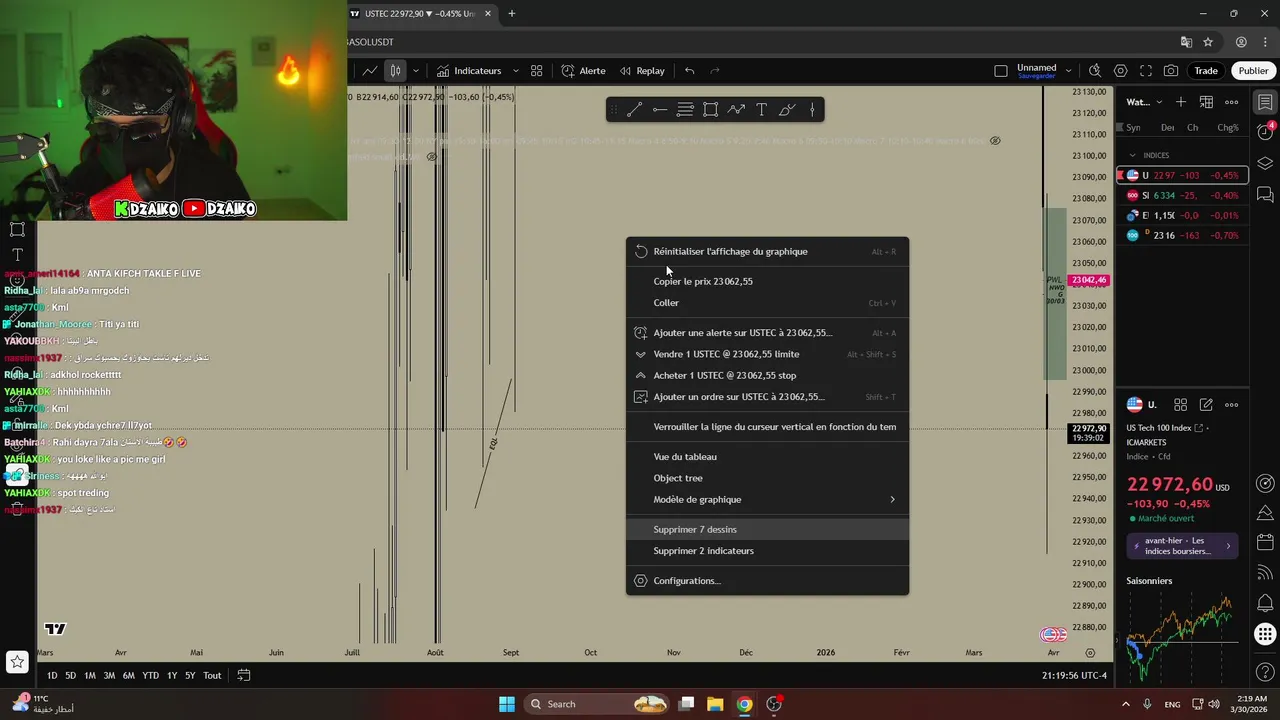This screenshot has height=720, width=1280.
Task: Open advanced view table icon in watchlist
Action: (1206, 102)
